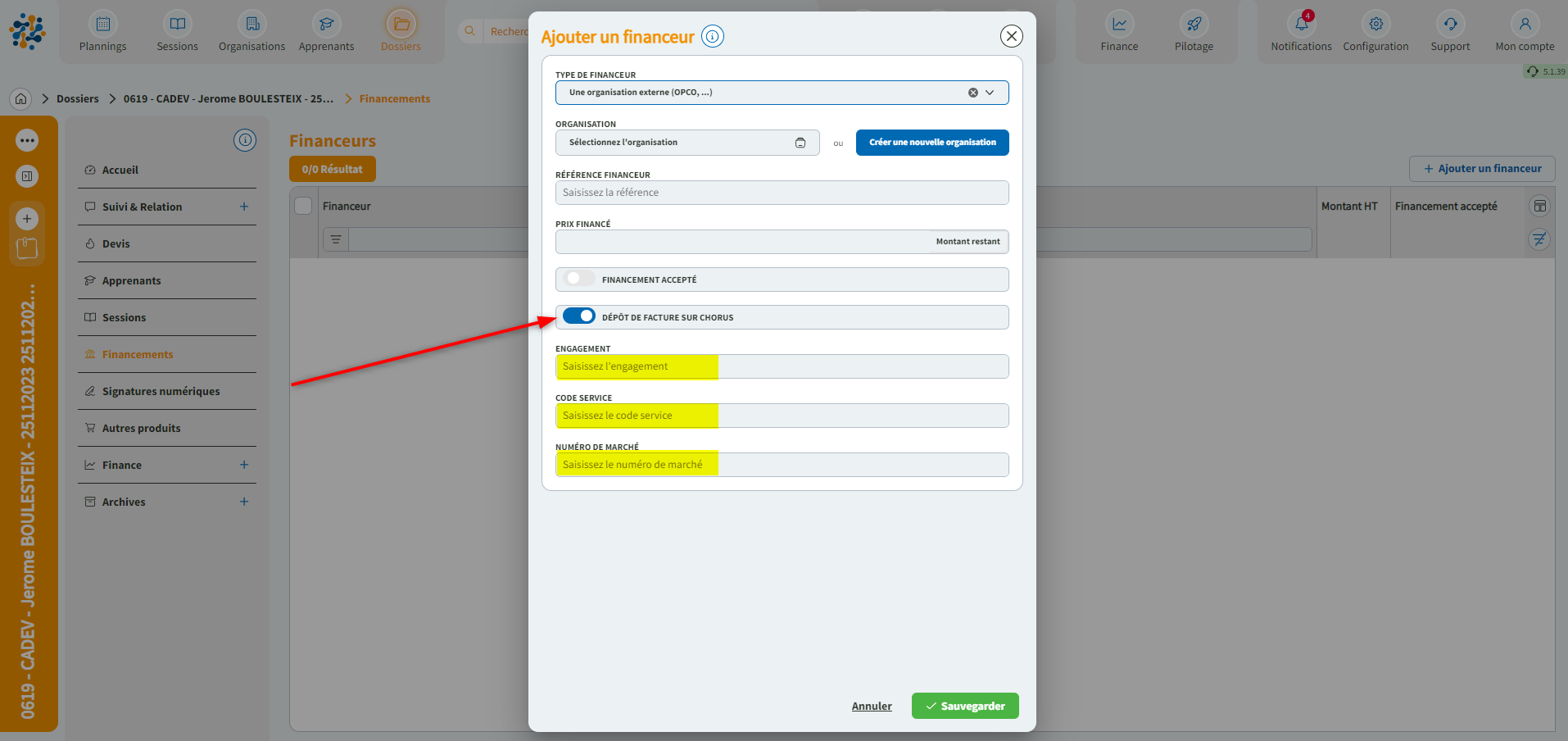Click the Sauvegarder button
Screen dimensions: 1568x741
(964, 706)
